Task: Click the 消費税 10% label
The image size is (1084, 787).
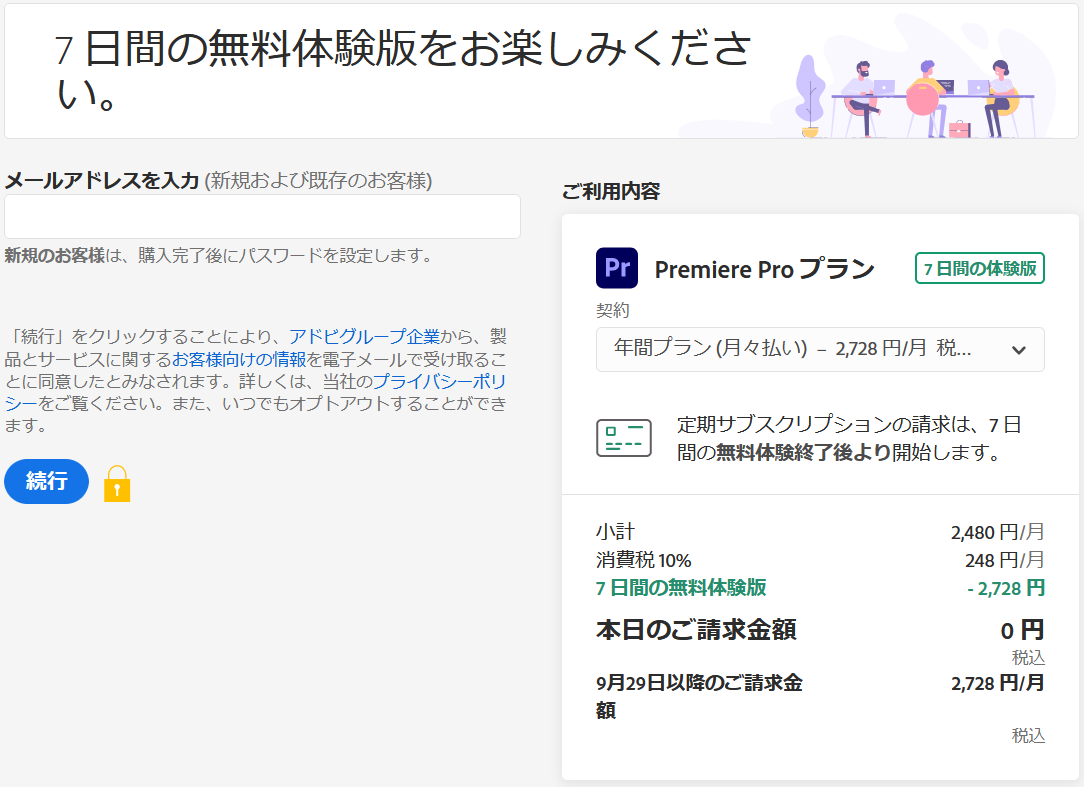Action: tap(644, 560)
